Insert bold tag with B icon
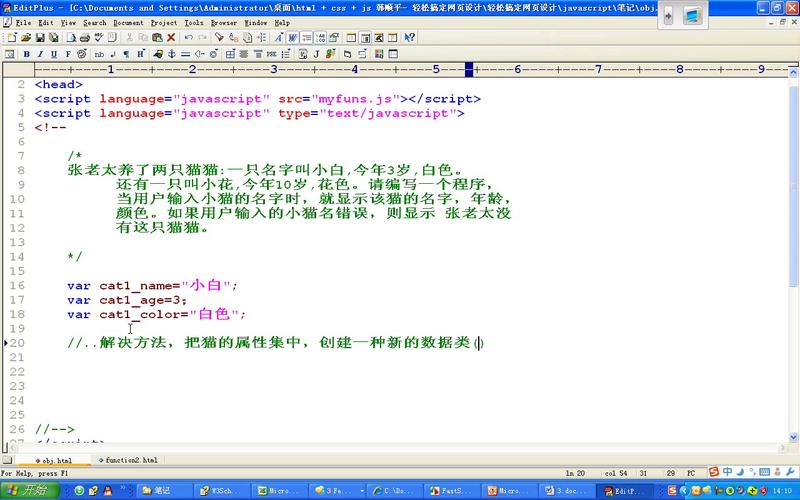The width and height of the screenshot is (800, 500). [x=27, y=54]
